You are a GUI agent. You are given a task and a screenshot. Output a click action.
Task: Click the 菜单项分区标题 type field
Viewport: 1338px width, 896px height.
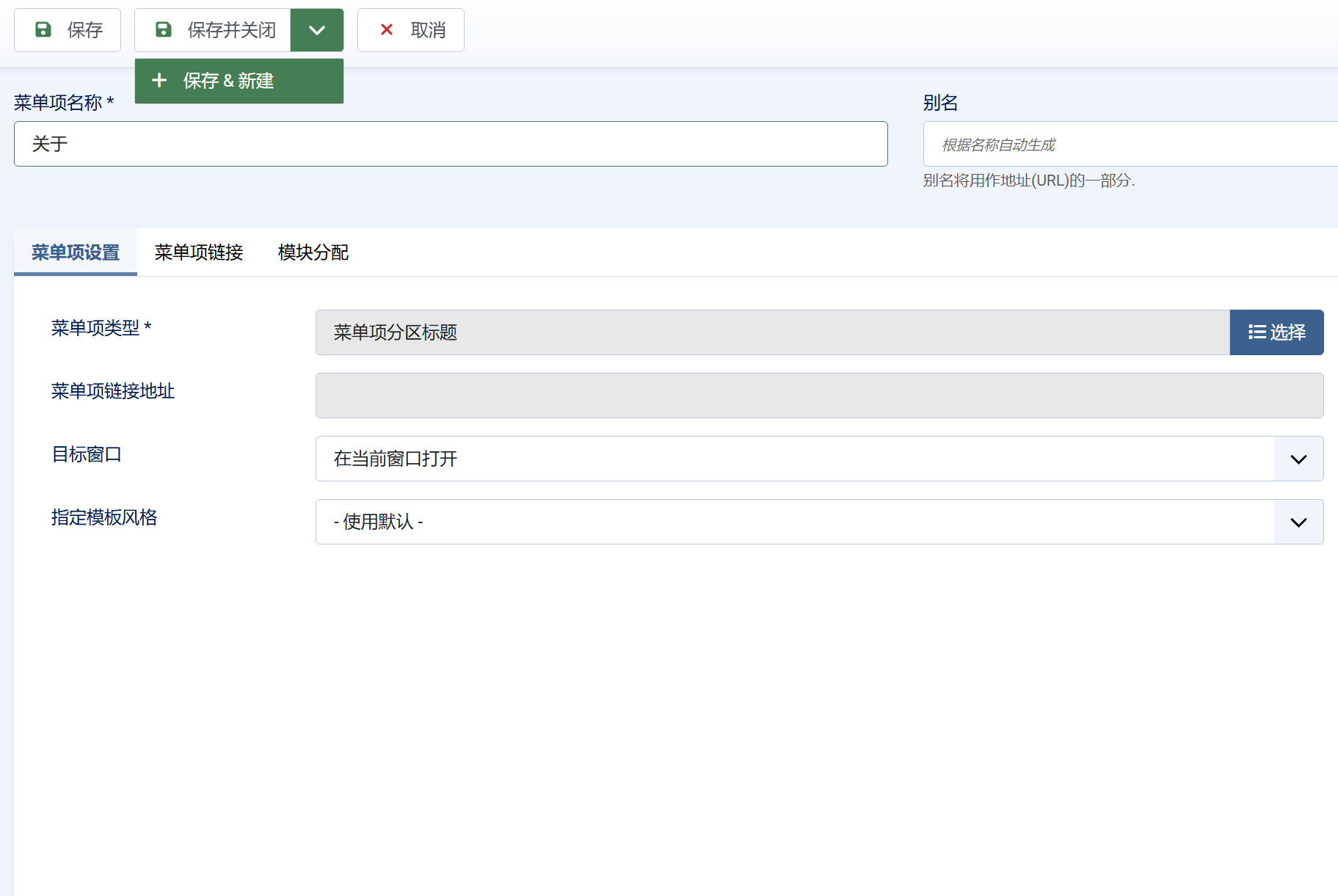pos(772,332)
